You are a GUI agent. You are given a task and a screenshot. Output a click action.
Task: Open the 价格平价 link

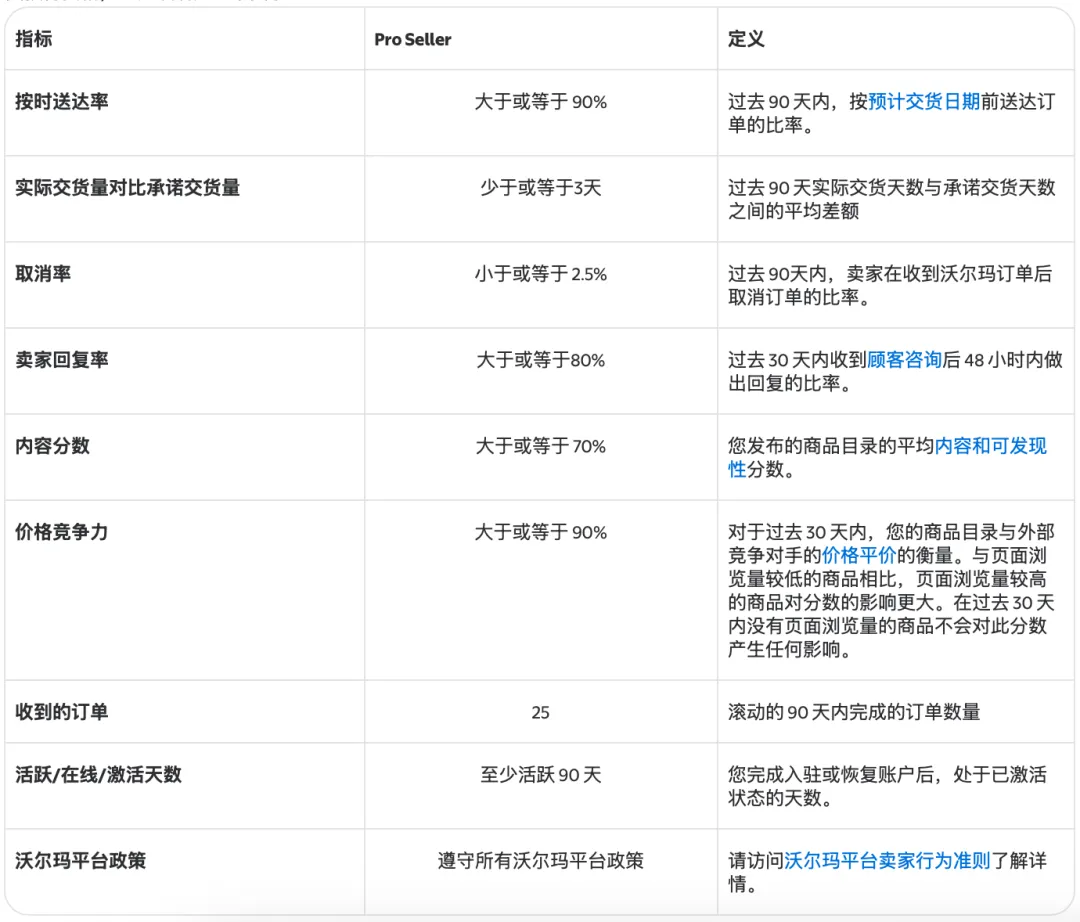click(859, 556)
